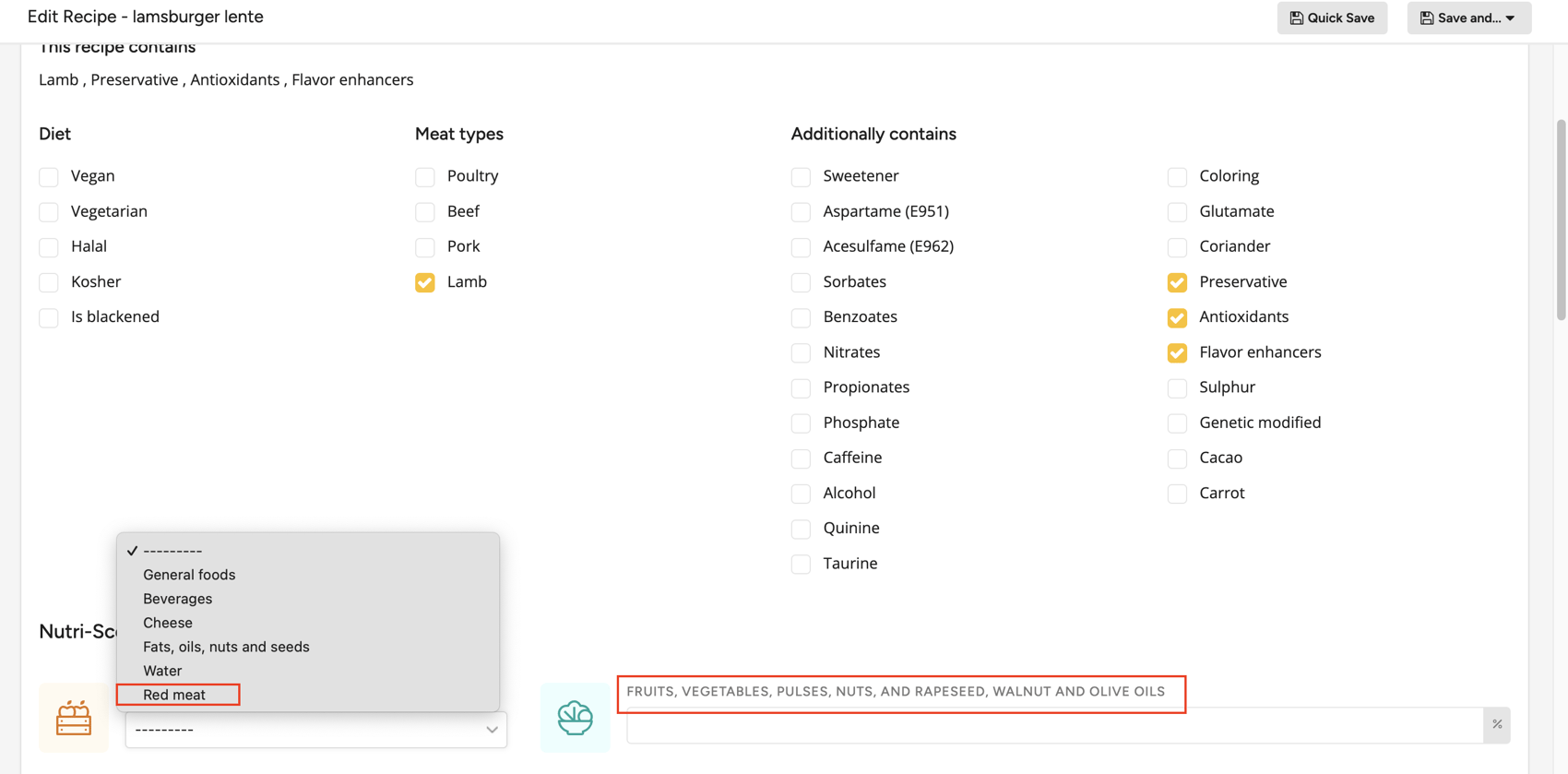The height and width of the screenshot is (774, 1568).
Task: Enable the Vegetarian checkbox
Action: (x=49, y=211)
